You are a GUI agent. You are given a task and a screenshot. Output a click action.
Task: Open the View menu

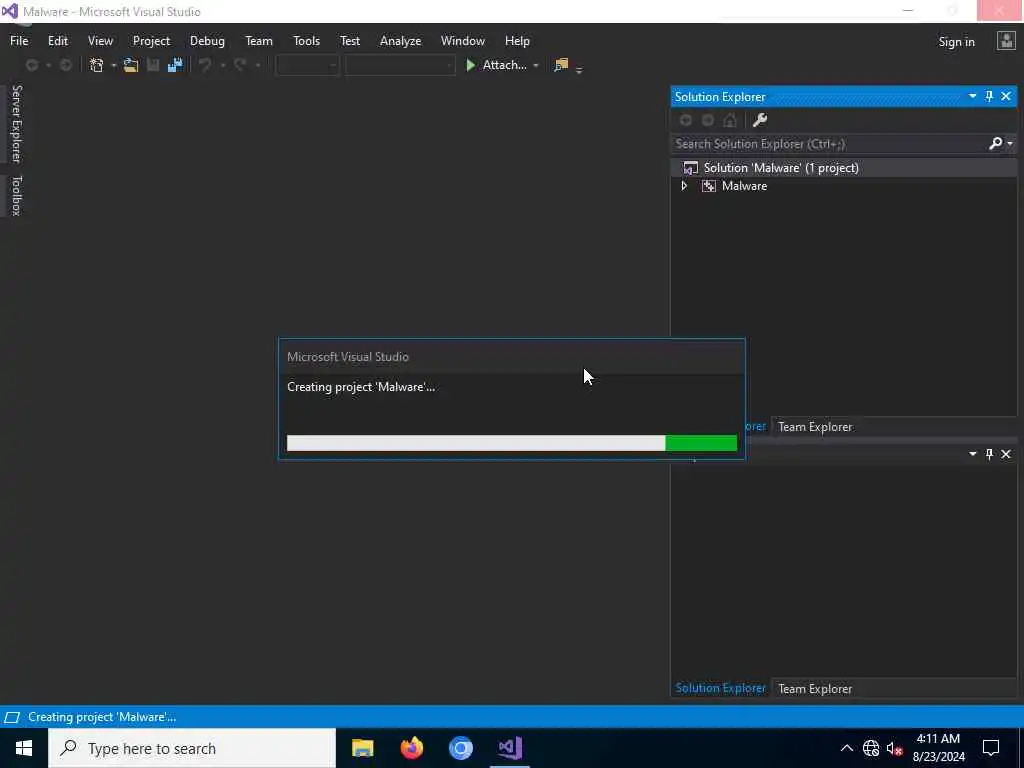tap(100, 40)
